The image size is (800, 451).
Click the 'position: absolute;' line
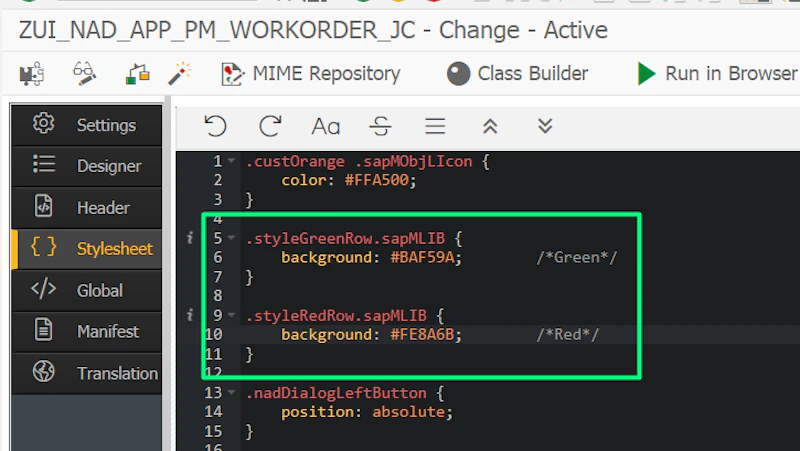[367, 412]
